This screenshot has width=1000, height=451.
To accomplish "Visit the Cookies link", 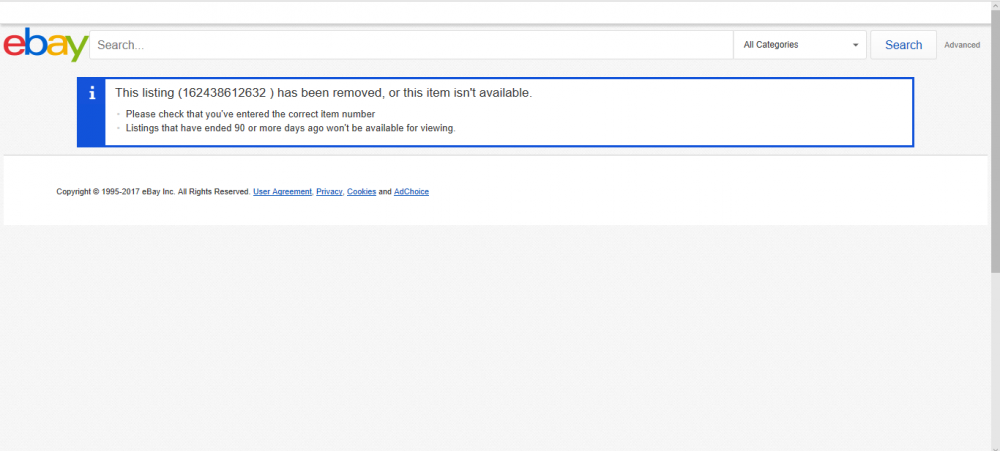I will [361, 192].
